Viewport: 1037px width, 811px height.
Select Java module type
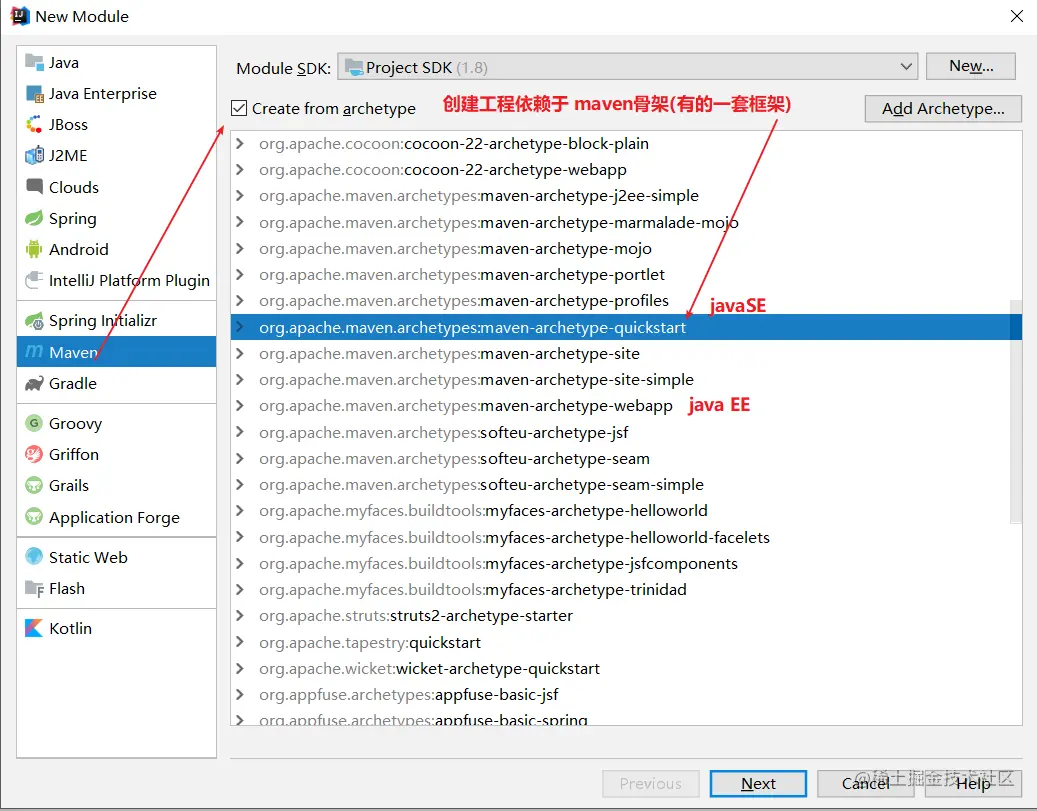click(116, 62)
